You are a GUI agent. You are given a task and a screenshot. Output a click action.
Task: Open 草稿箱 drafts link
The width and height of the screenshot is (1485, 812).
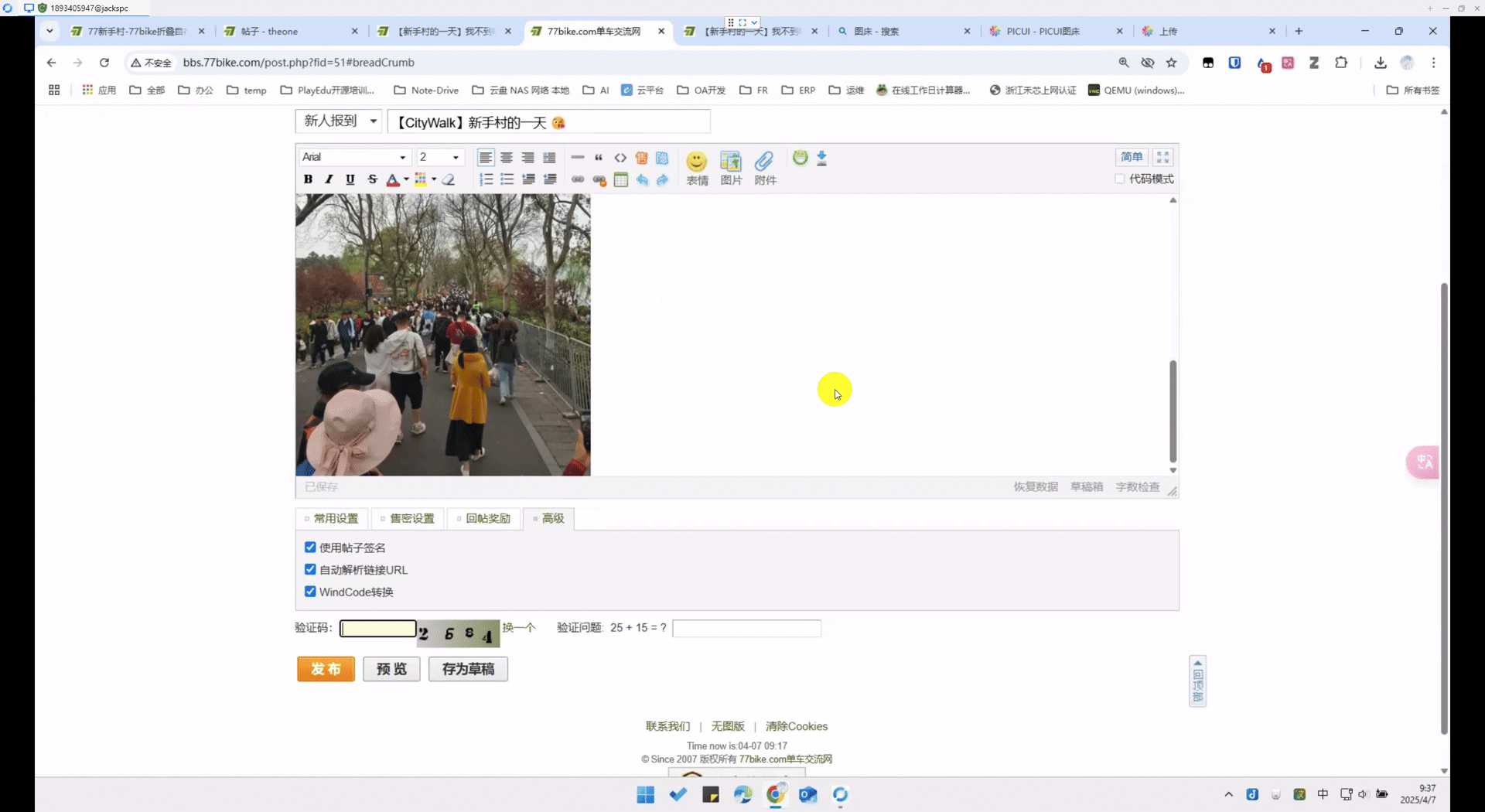[1087, 486]
